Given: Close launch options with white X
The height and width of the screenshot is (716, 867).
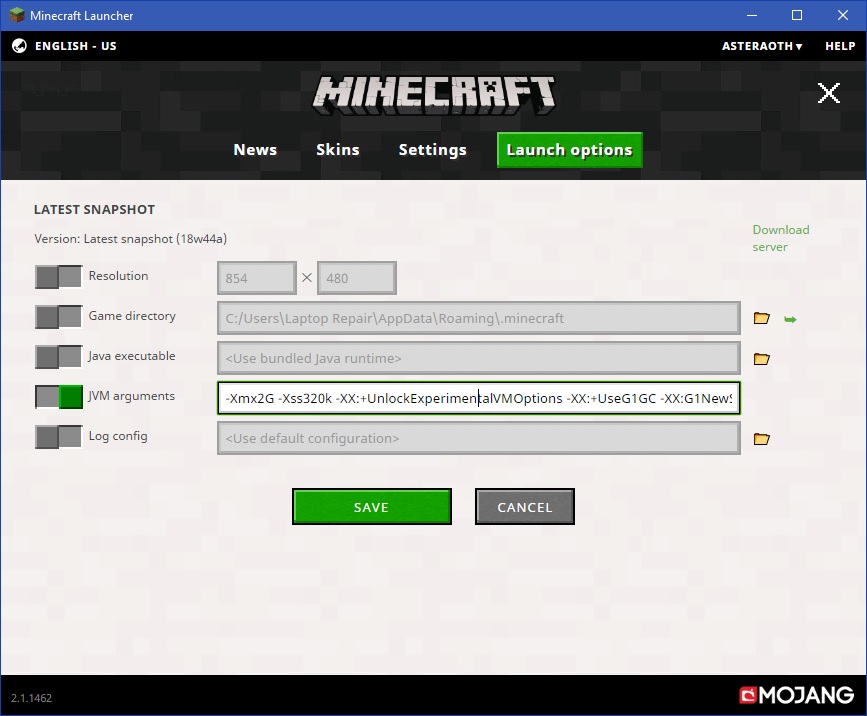Looking at the screenshot, I should pyautogui.click(x=828, y=93).
